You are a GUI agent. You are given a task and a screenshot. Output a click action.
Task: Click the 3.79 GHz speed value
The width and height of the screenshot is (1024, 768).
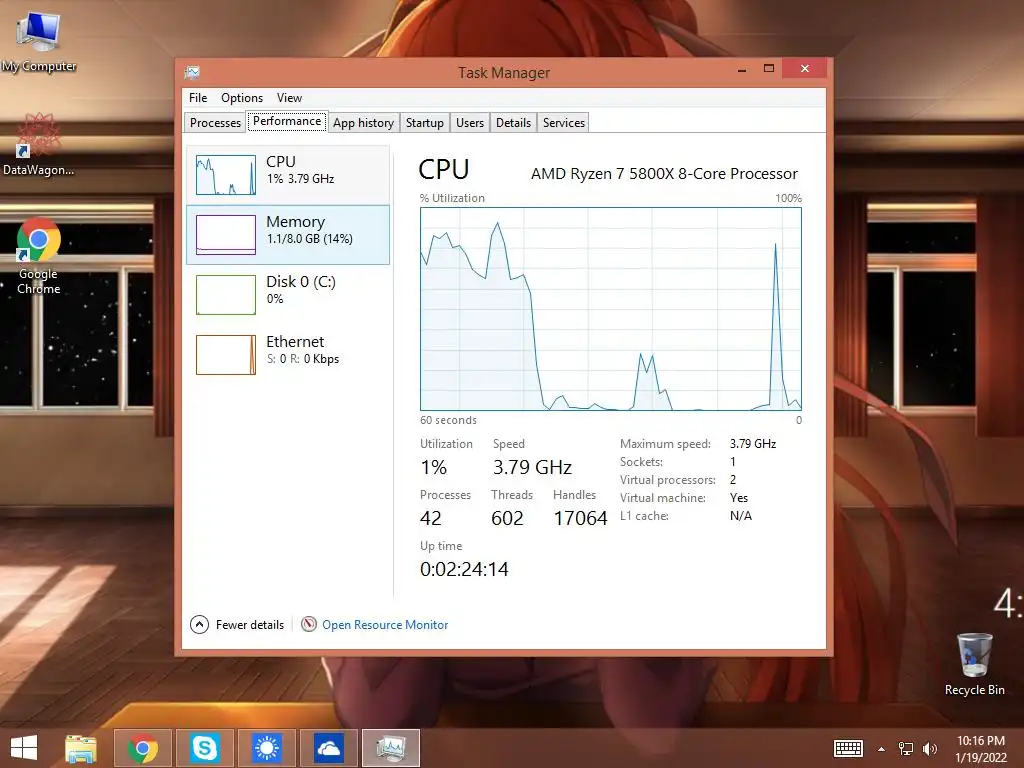[x=532, y=468]
